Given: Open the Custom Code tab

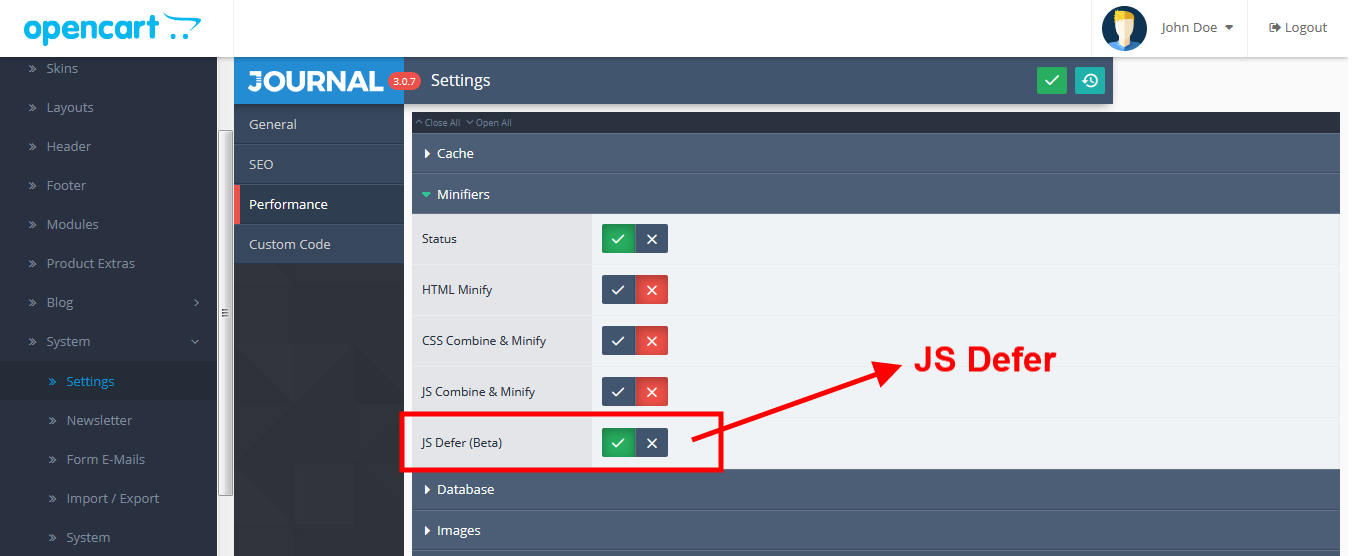Looking at the screenshot, I should tap(319, 244).
